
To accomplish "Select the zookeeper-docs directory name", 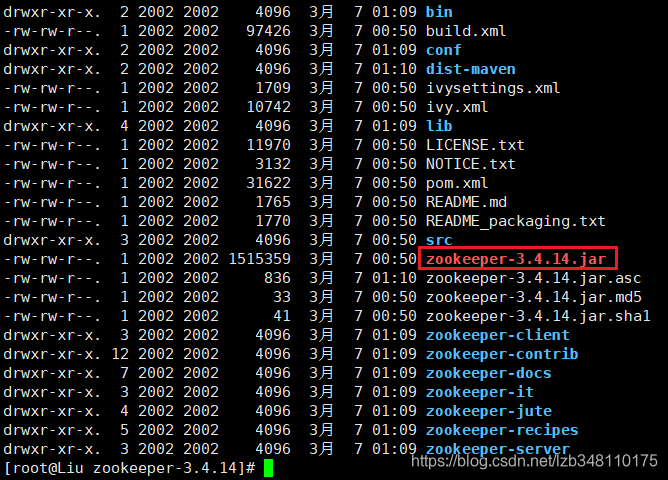I will (489, 373).
